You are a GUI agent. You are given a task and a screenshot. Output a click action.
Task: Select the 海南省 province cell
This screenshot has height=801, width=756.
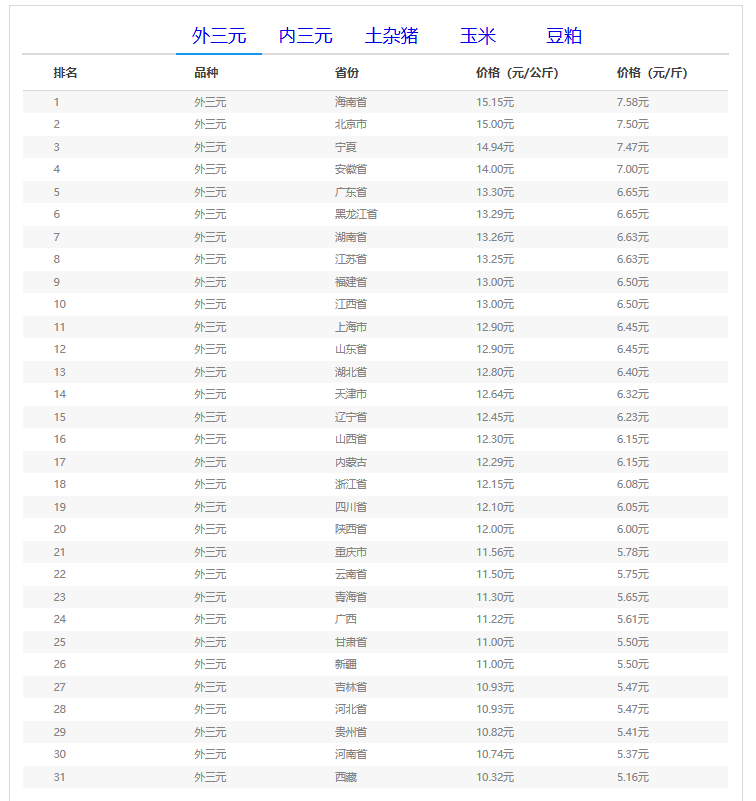coord(351,102)
